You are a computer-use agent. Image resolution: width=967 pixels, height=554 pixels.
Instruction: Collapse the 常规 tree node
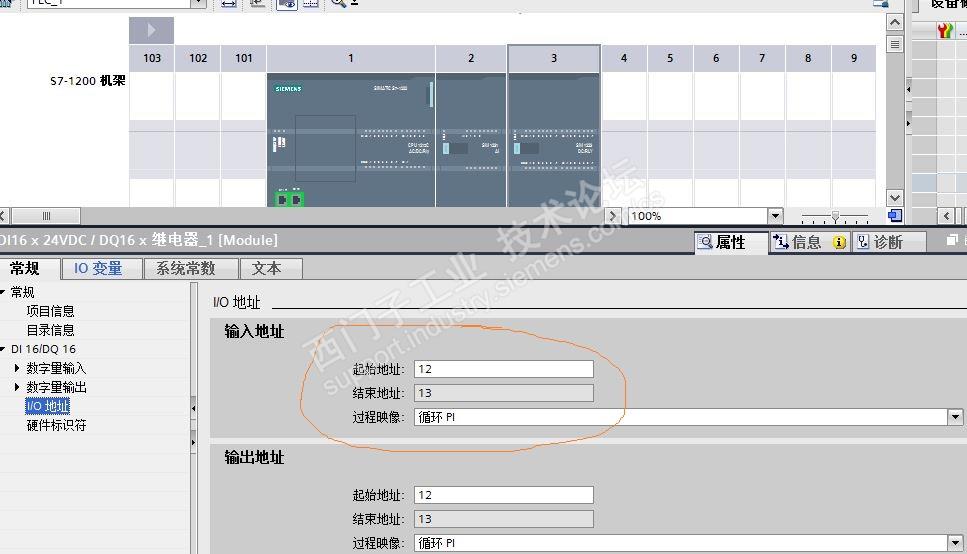coord(3,292)
